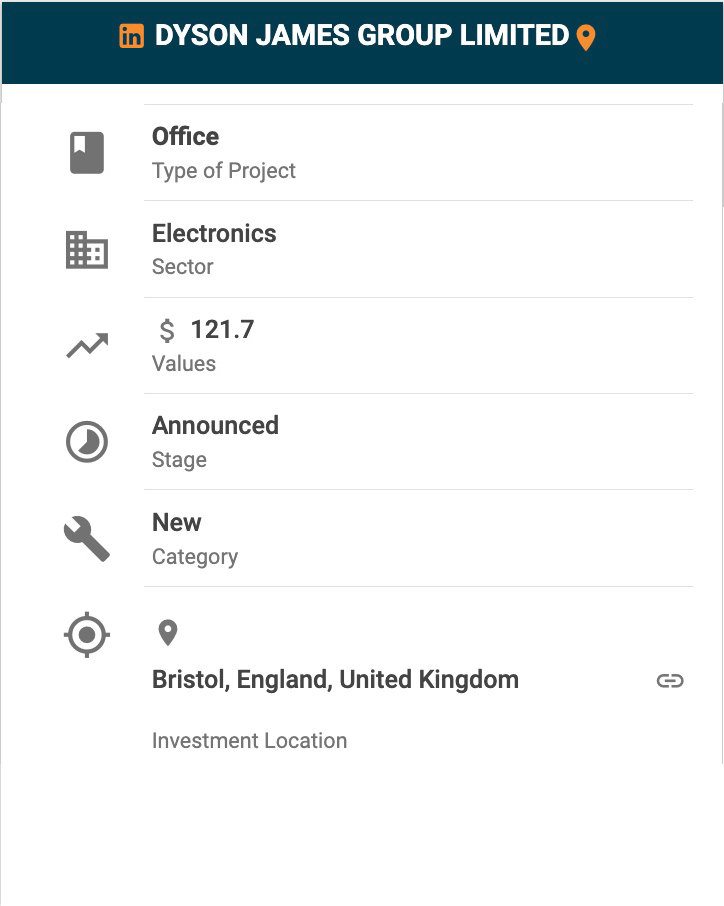Select the Bristol, England, United Kingdom text

[x=335, y=680]
